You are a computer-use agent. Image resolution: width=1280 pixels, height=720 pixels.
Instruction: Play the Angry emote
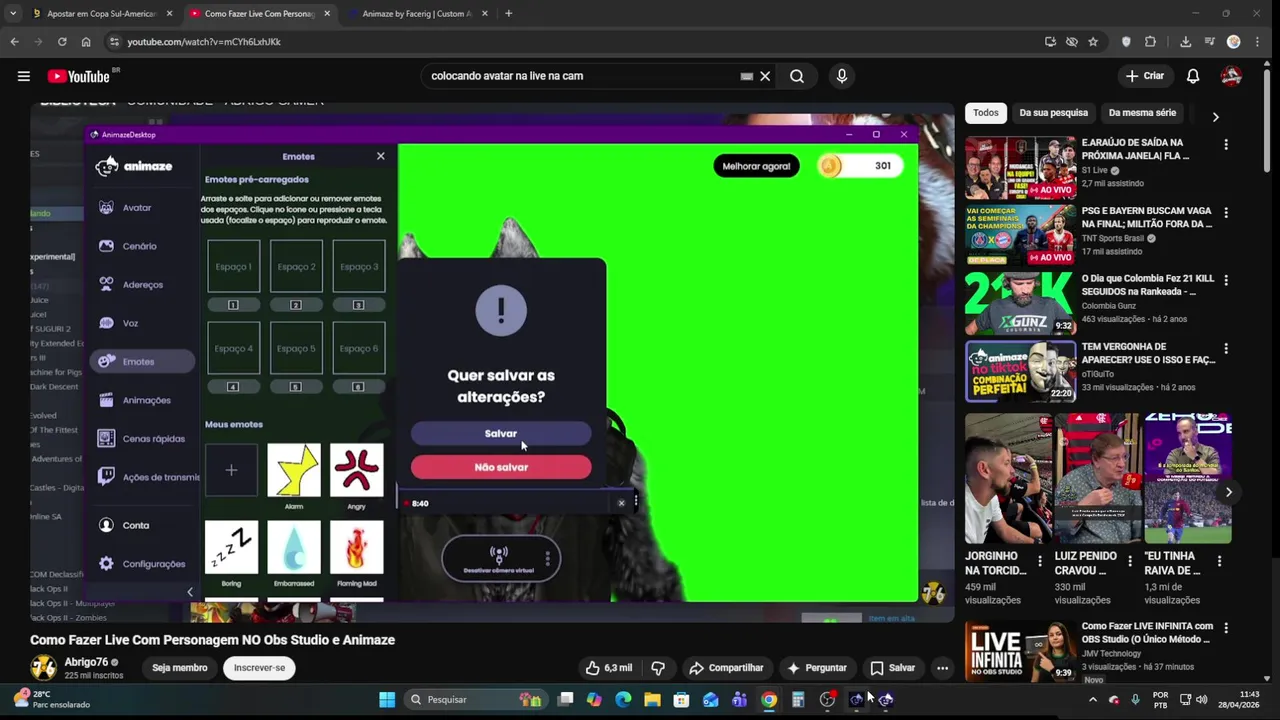click(357, 470)
